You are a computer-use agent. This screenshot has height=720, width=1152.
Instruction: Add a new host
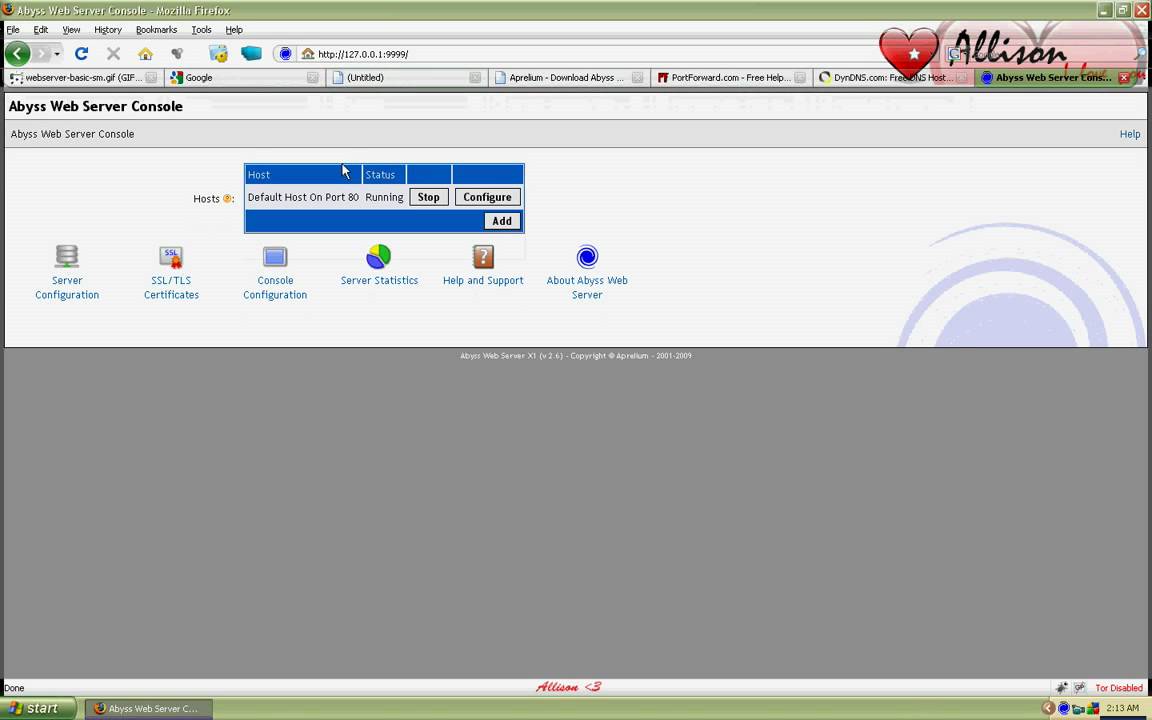coord(502,221)
